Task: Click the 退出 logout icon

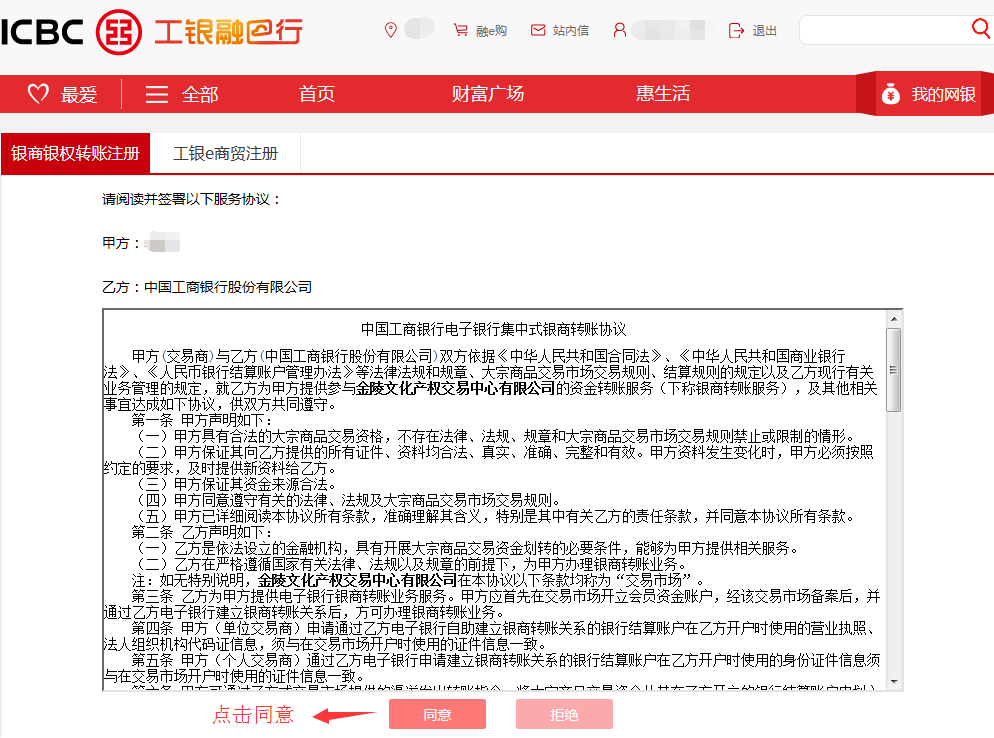Action: [x=736, y=30]
